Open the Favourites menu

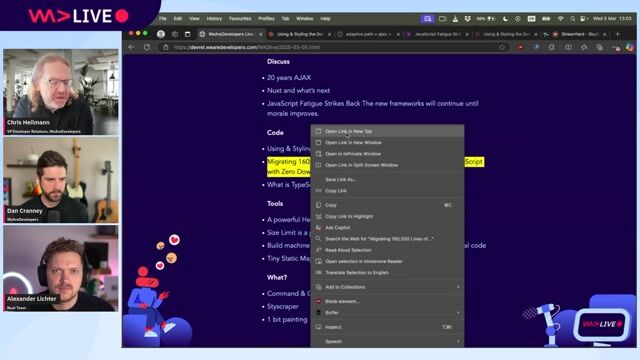[x=240, y=19]
